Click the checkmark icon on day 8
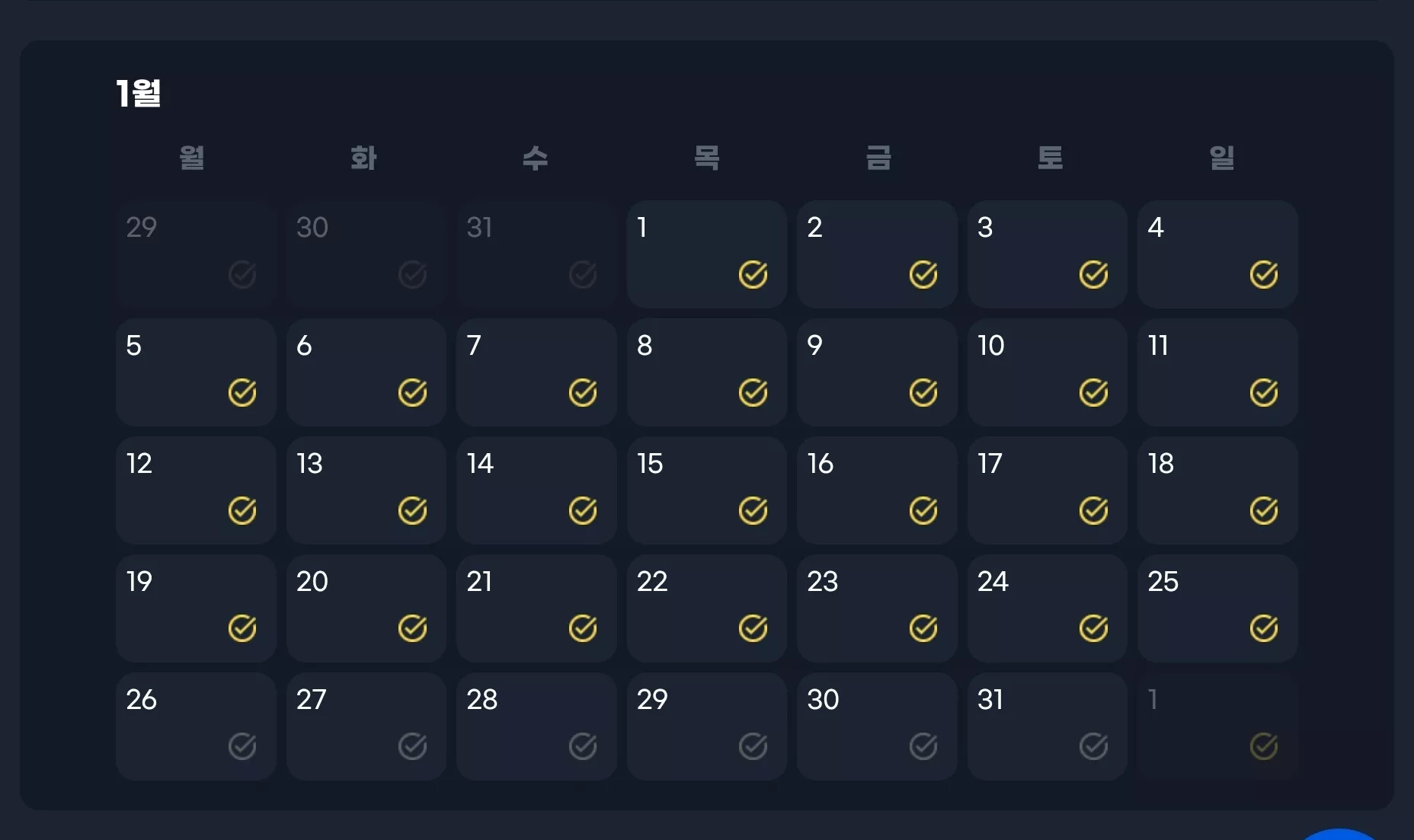Screen dimensions: 1414x840 pyautogui.click(x=753, y=392)
